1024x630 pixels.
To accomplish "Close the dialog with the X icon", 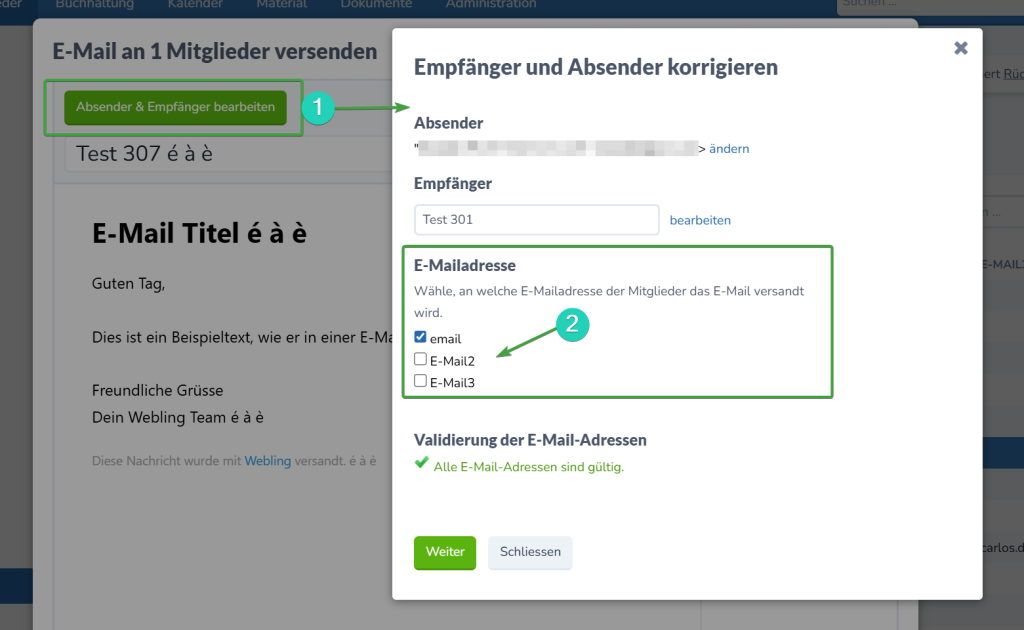I will 961,48.
